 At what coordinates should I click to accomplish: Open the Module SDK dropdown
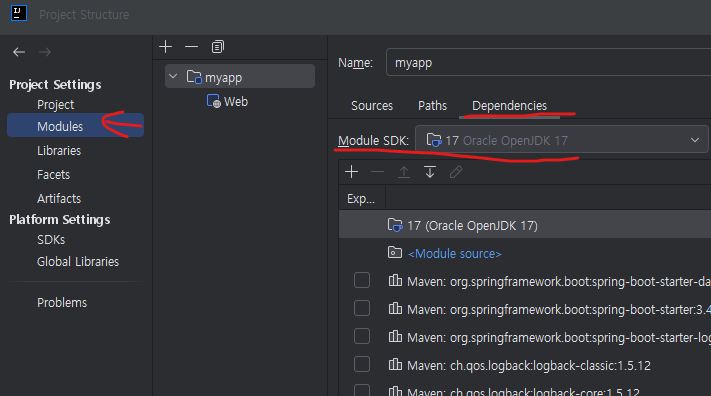pyautogui.click(x=561, y=140)
